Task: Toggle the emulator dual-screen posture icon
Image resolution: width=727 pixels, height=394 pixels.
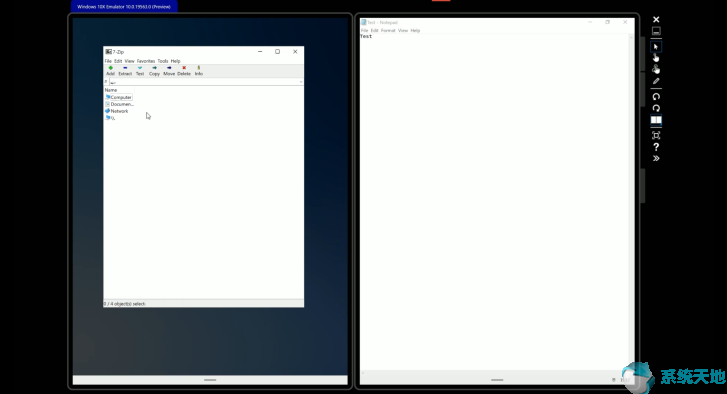Action: pyautogui.click(x=656, y=120)
